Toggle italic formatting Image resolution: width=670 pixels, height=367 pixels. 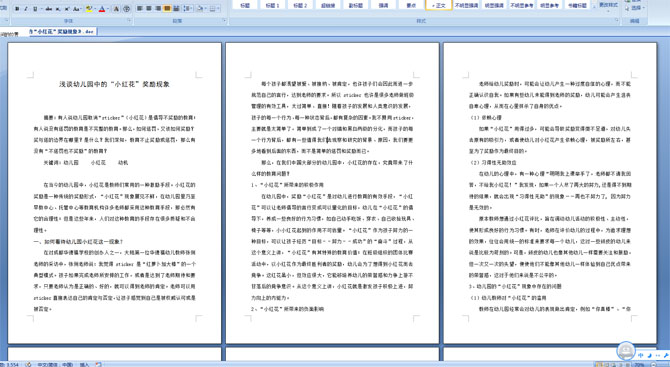(x=26, y=9)
